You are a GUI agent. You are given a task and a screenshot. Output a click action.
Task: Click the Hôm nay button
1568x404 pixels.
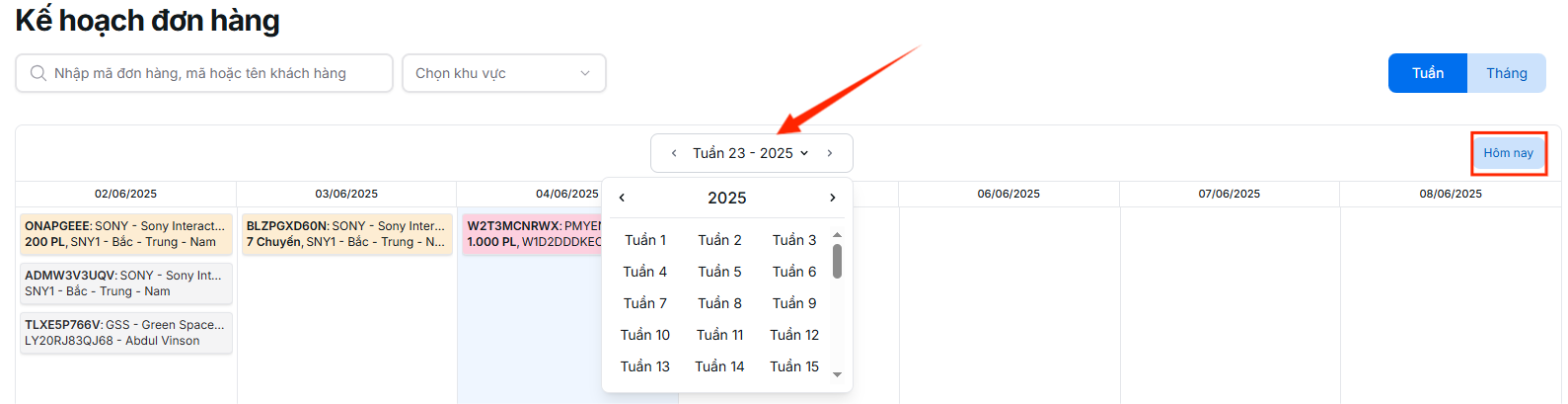[1508, 153]
